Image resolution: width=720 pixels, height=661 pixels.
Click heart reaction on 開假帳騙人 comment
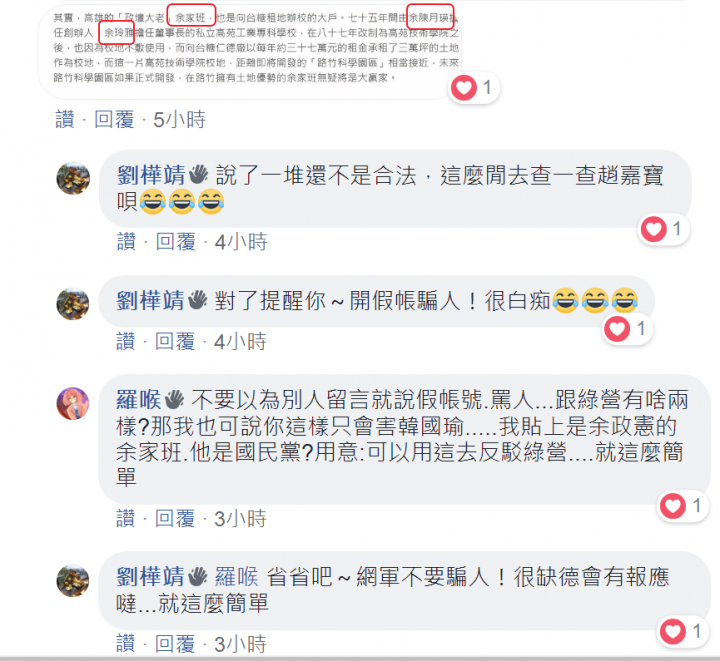click(x=627, y=329)
